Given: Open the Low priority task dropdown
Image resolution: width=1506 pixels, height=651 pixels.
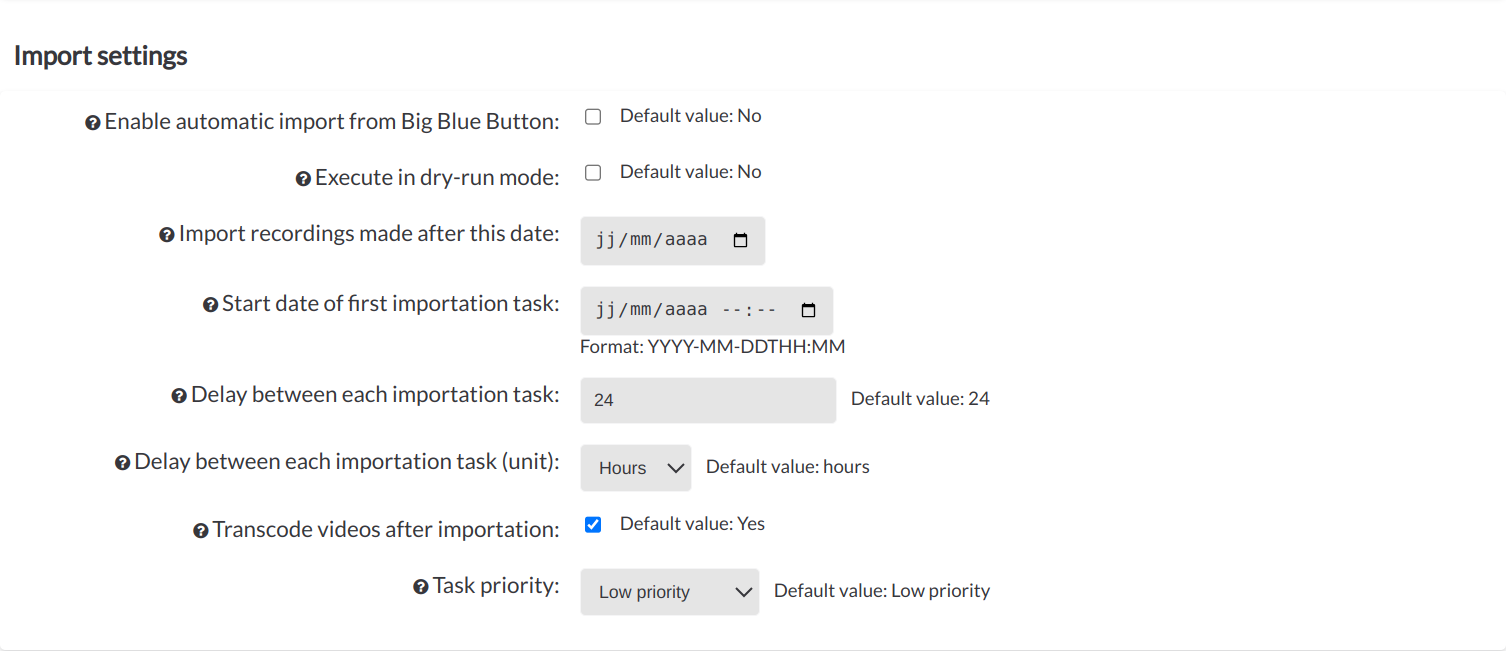Looking at the screenshot, I should 670,592.
